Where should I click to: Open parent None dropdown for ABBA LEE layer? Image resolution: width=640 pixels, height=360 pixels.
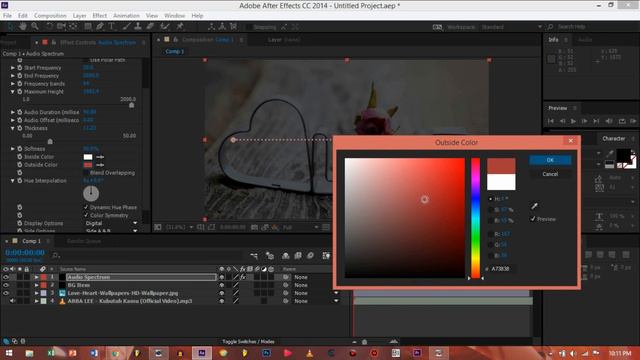click(x=316, y=301)
